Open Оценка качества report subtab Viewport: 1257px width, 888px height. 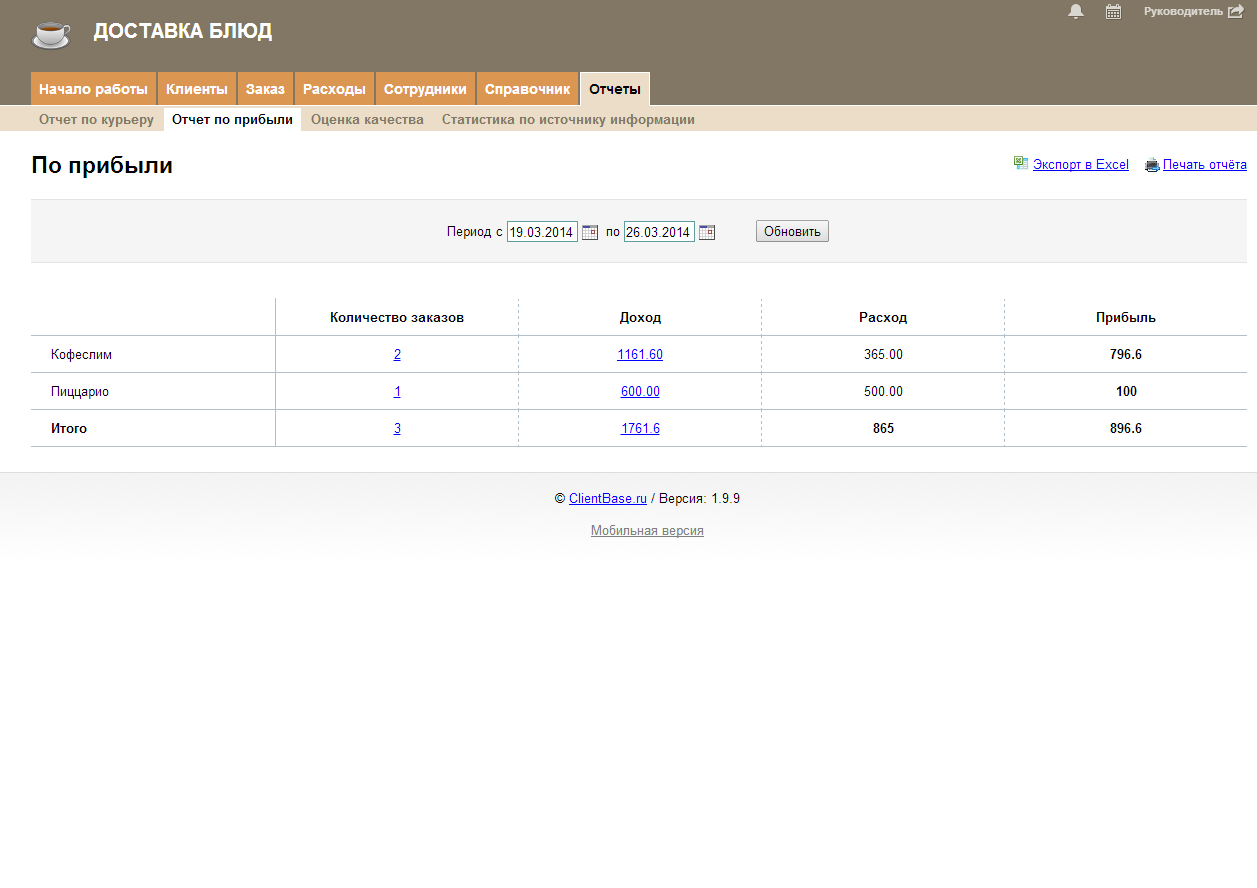(367, 120)
